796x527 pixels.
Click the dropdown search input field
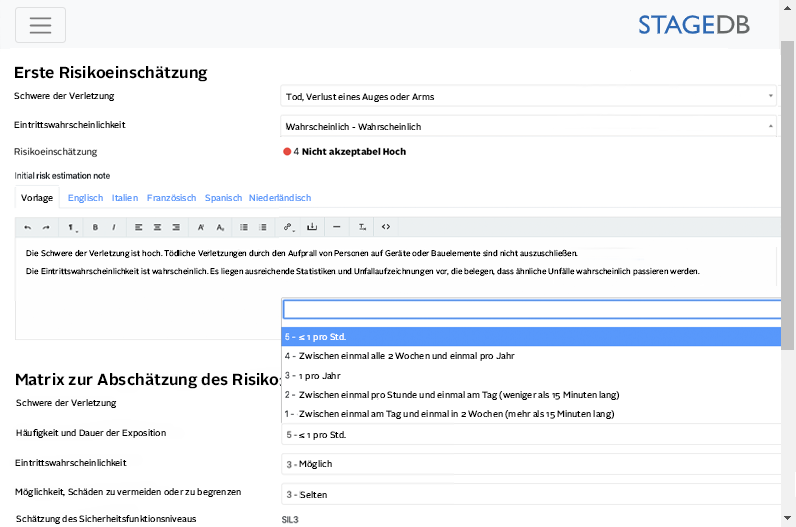coord(529,310)
